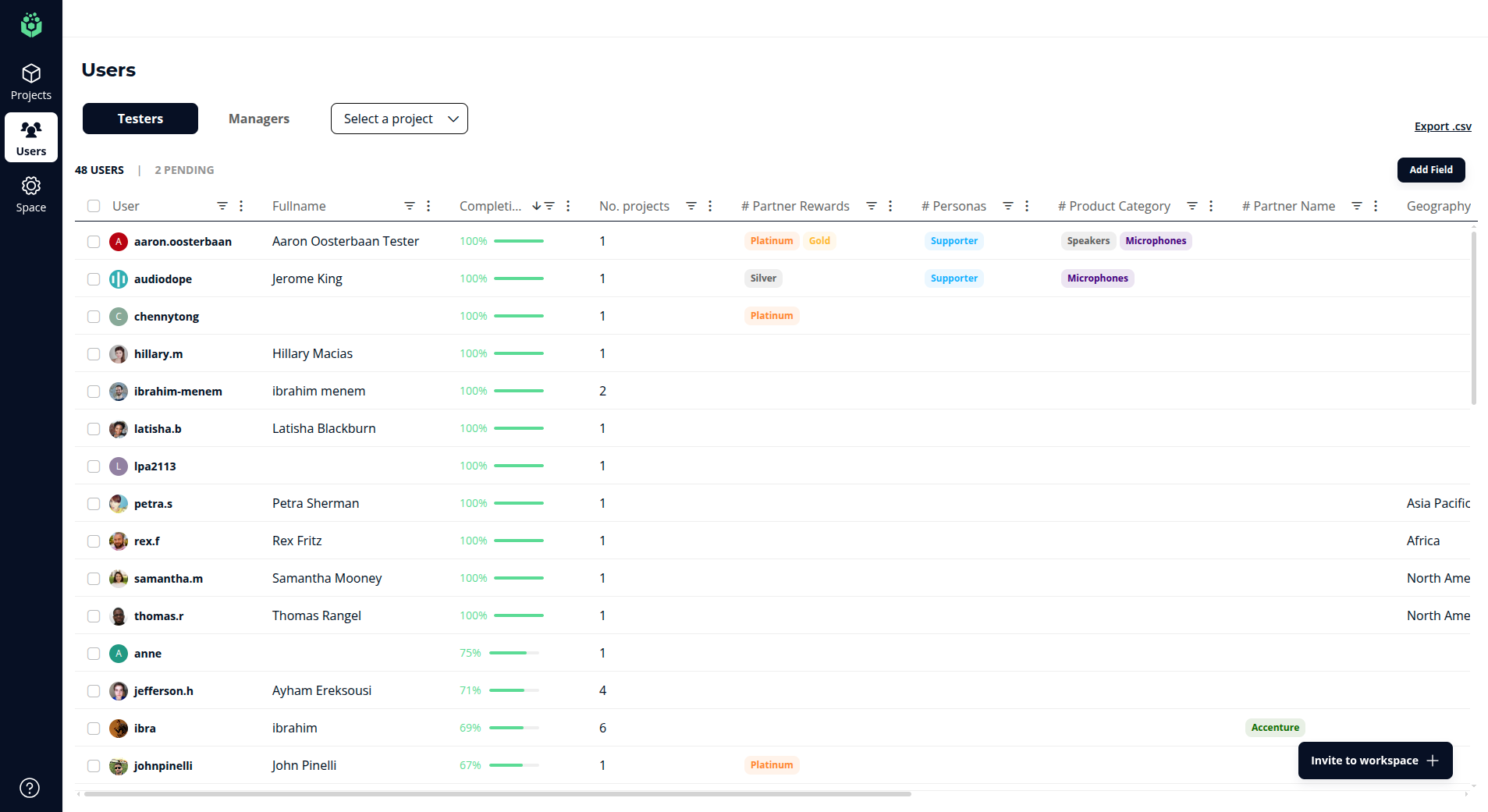Open Partner Name column options menu
The width and height of the screenshot is (1488, 812).
1376,206
